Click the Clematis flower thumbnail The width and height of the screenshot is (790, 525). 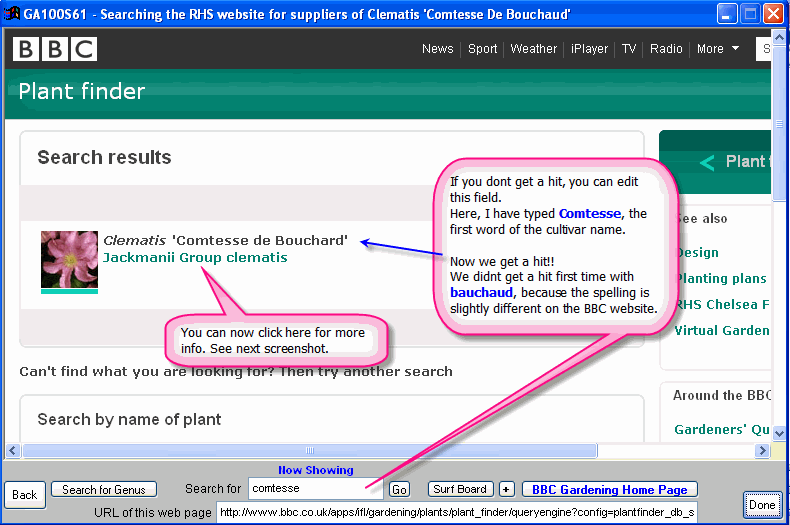pos(70,259)
